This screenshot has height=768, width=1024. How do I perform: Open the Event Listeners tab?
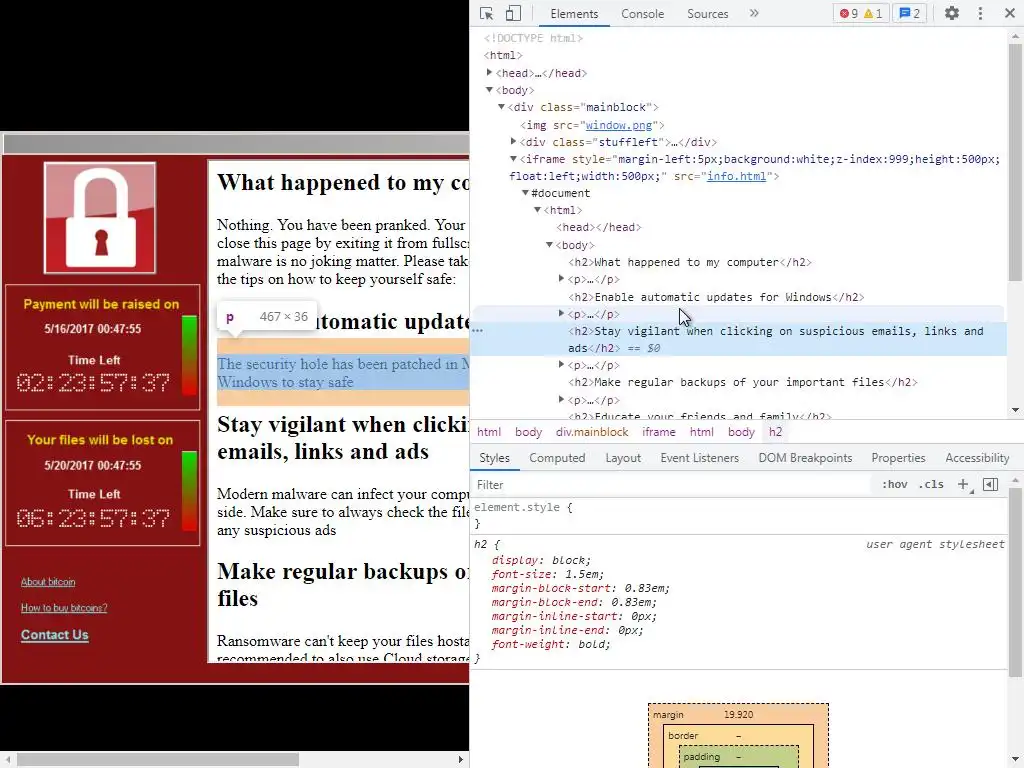pyautogui.click(x=699, y=458)
